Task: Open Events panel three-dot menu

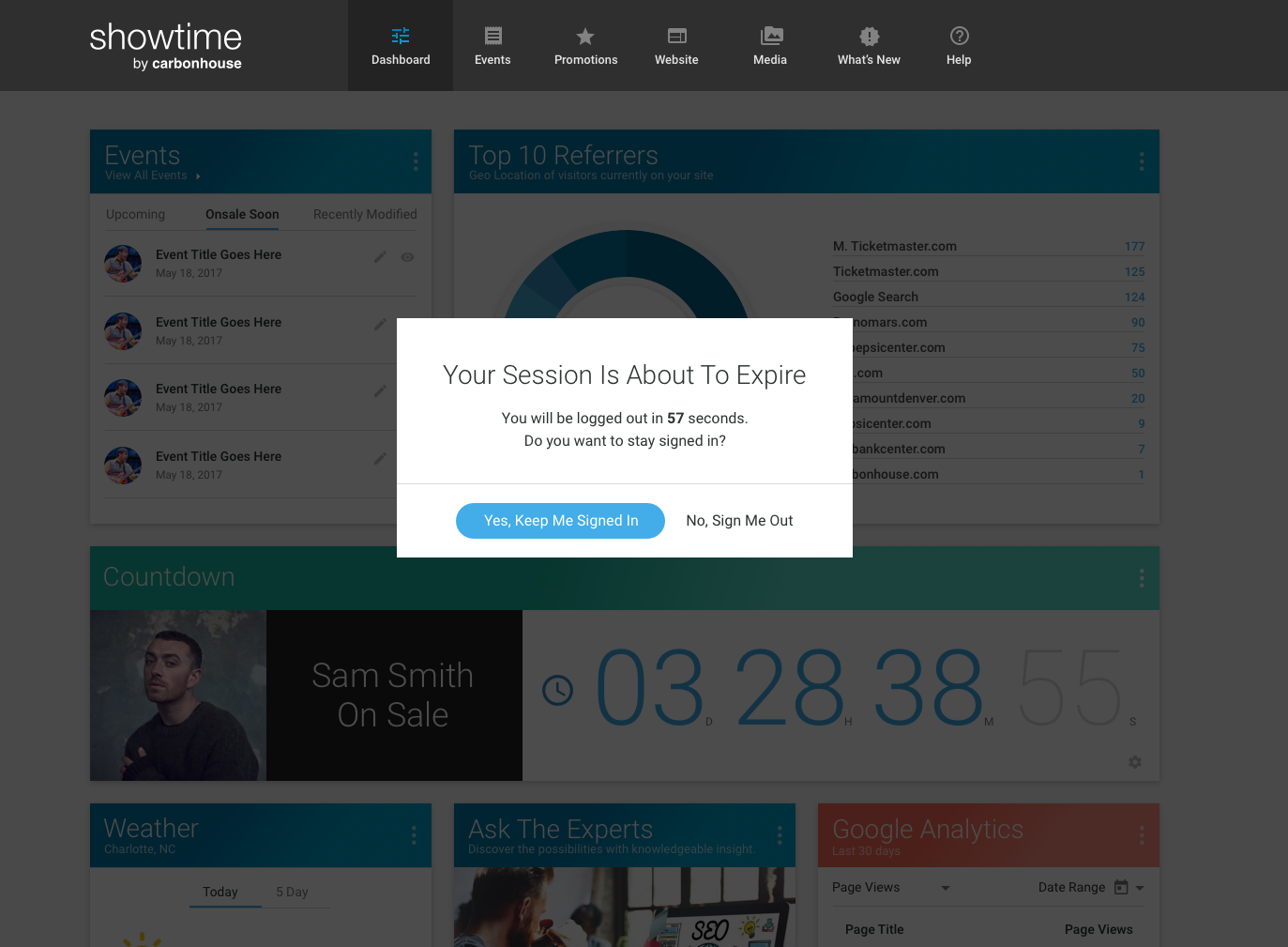Action: [x=416, y=161]
